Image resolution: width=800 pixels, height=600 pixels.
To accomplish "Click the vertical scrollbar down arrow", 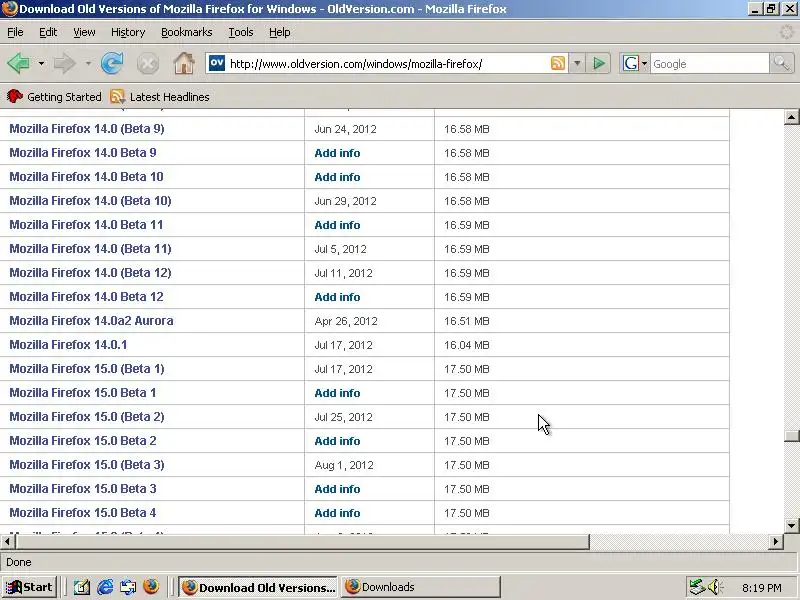I will (791, 525).
